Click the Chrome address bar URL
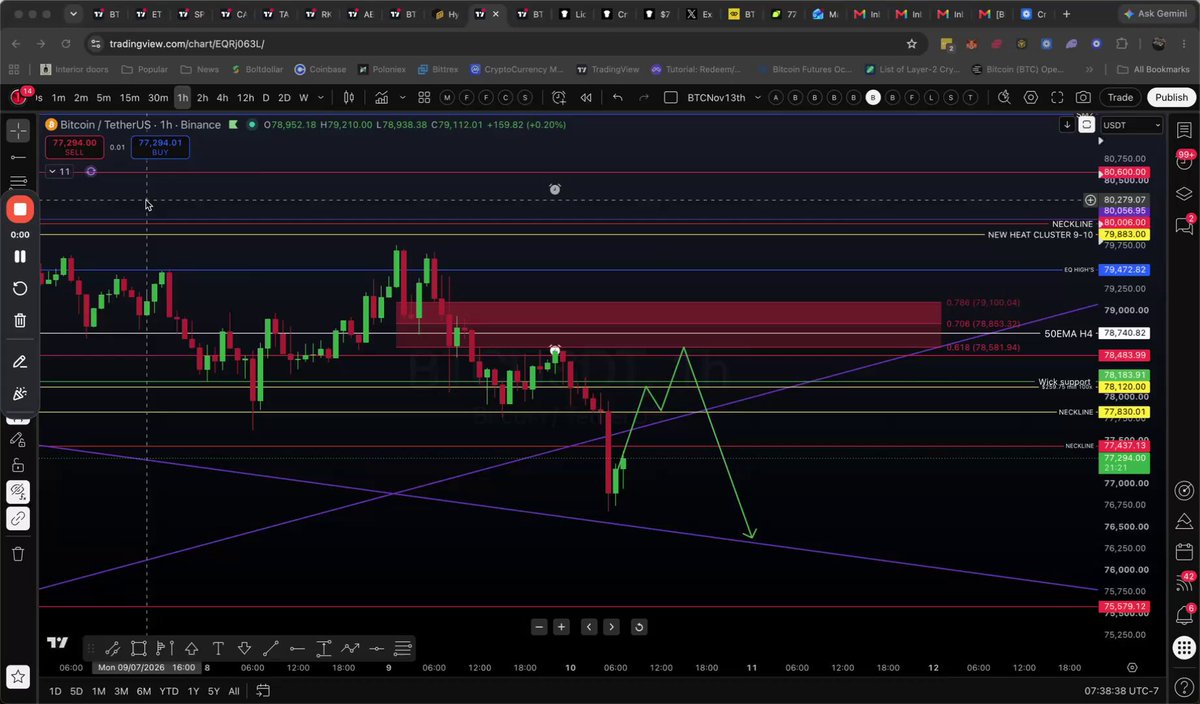The image size is (1200, 704). click(187, 44)
